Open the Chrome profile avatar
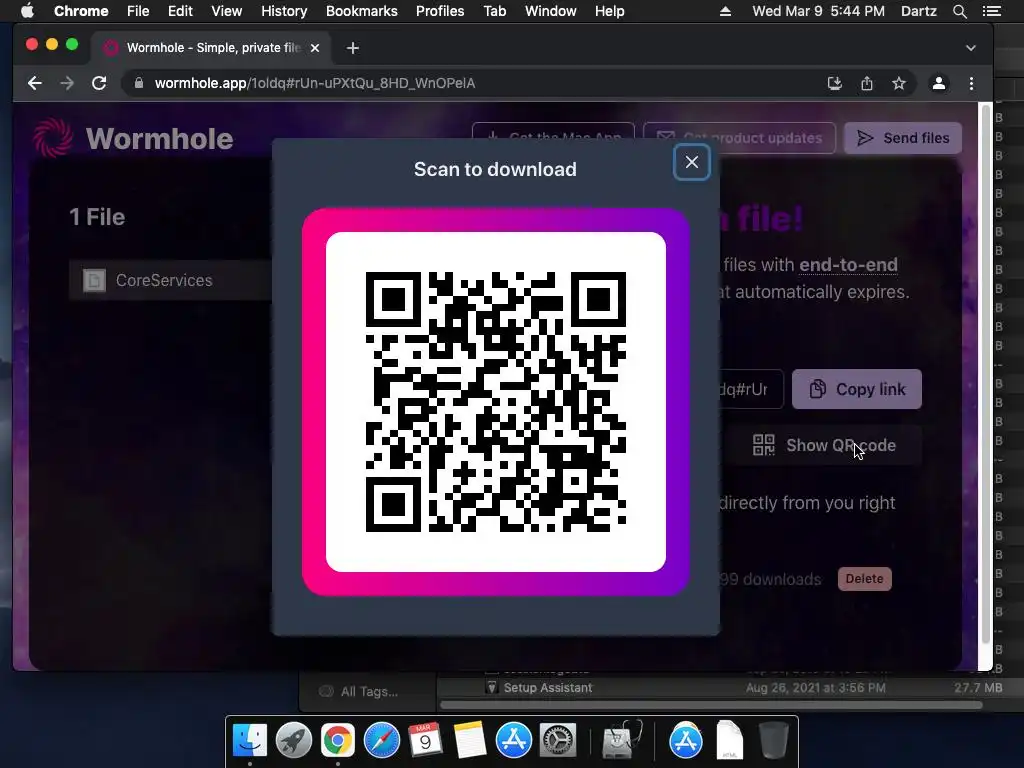This screenshot has width=1024, height=768. 939,83
